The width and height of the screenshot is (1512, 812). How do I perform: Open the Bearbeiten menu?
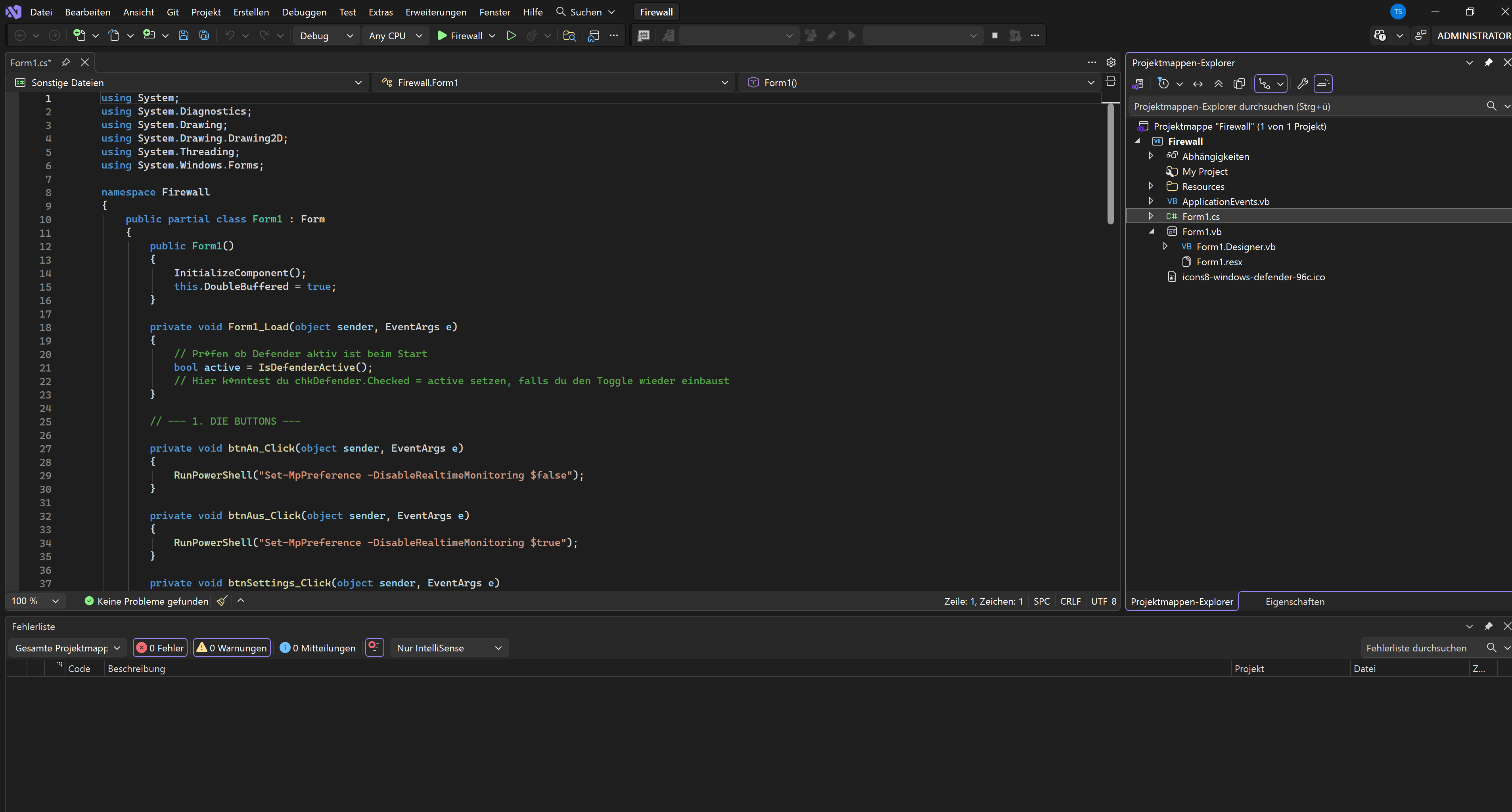(x=88, y=12)
